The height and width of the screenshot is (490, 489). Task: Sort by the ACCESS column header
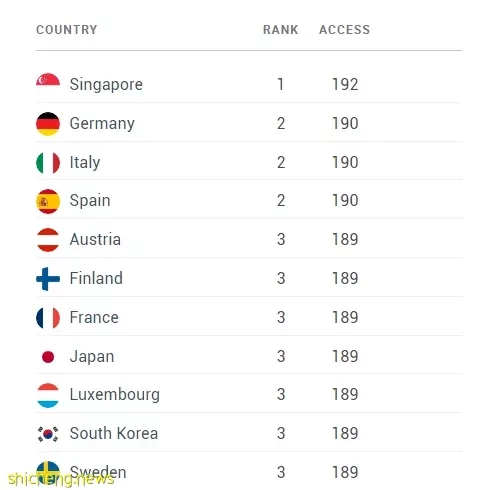pyautogui.click(x=345, y=30)
